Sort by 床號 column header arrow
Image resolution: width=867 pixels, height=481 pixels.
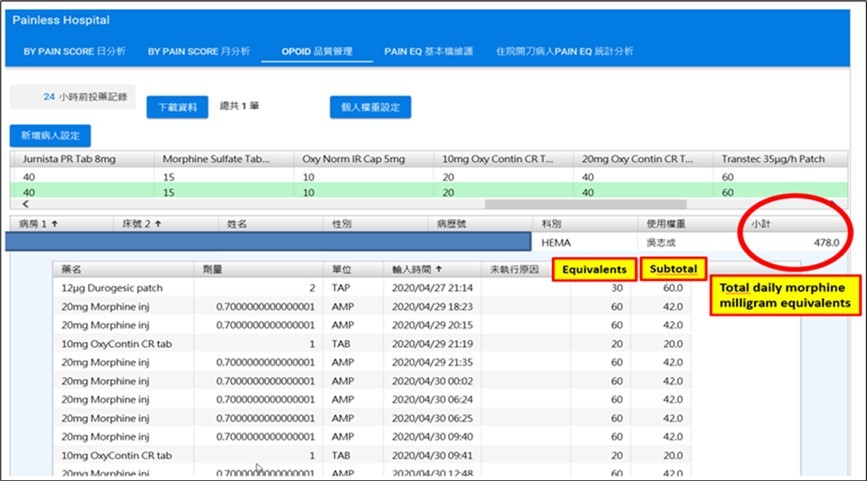157,224
